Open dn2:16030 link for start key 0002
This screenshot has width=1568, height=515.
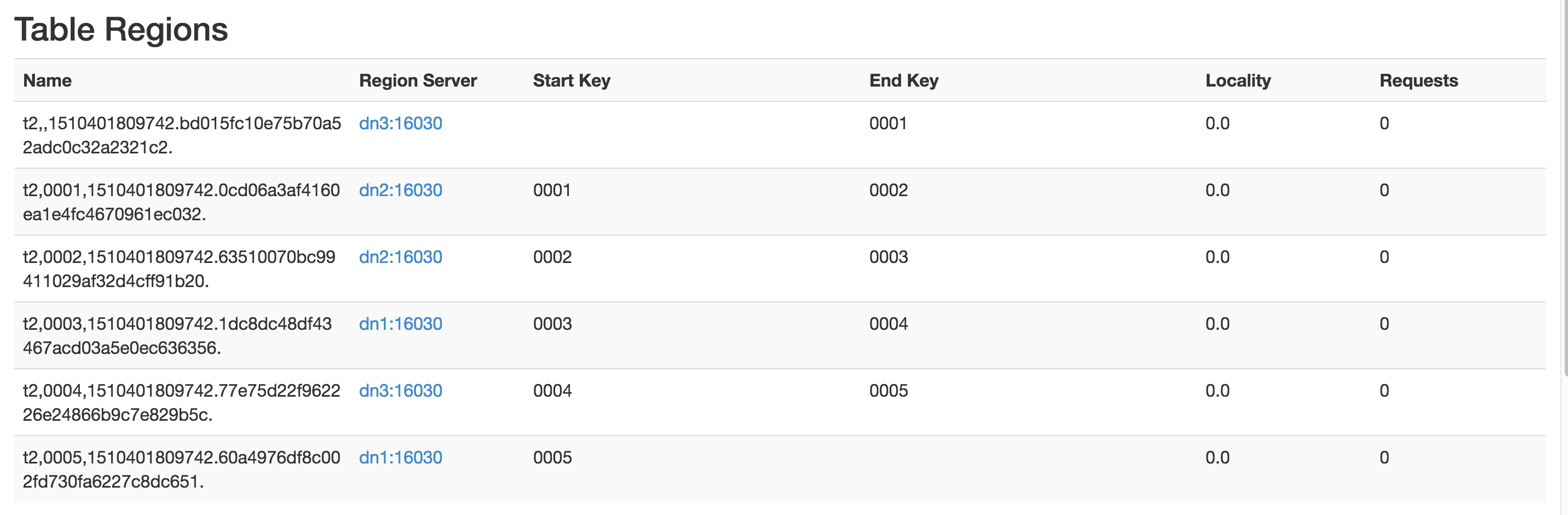tap(400, 257)
